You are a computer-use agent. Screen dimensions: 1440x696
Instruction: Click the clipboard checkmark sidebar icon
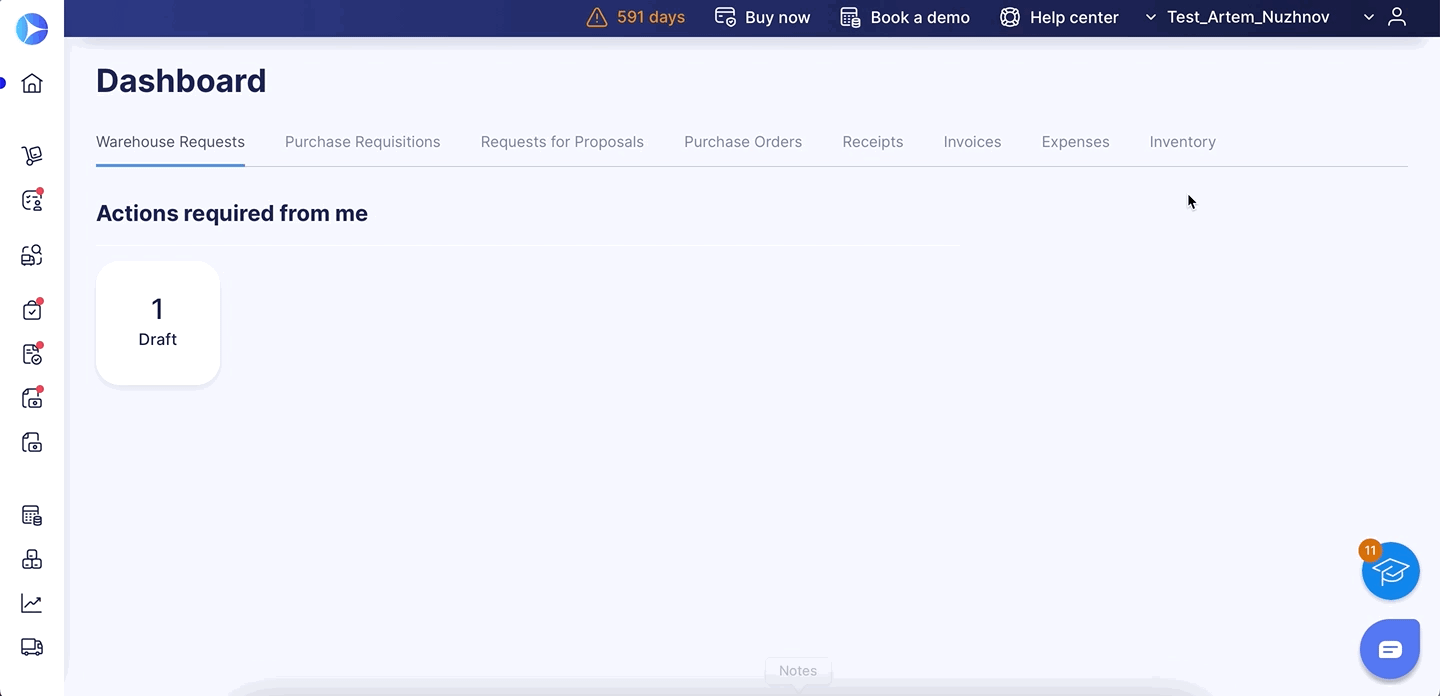(x=32, y=310)
